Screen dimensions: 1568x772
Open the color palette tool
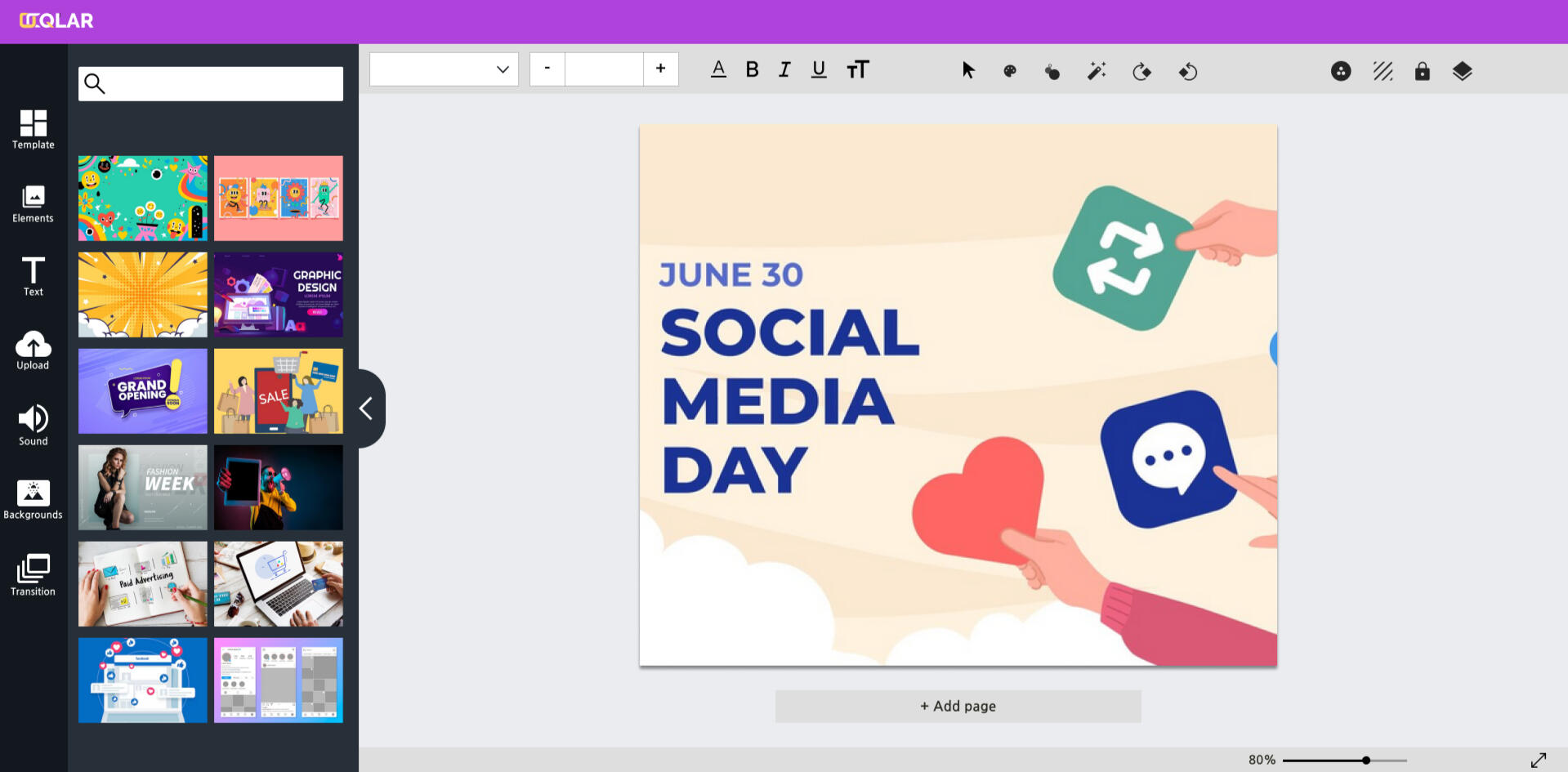[1010, 71]
